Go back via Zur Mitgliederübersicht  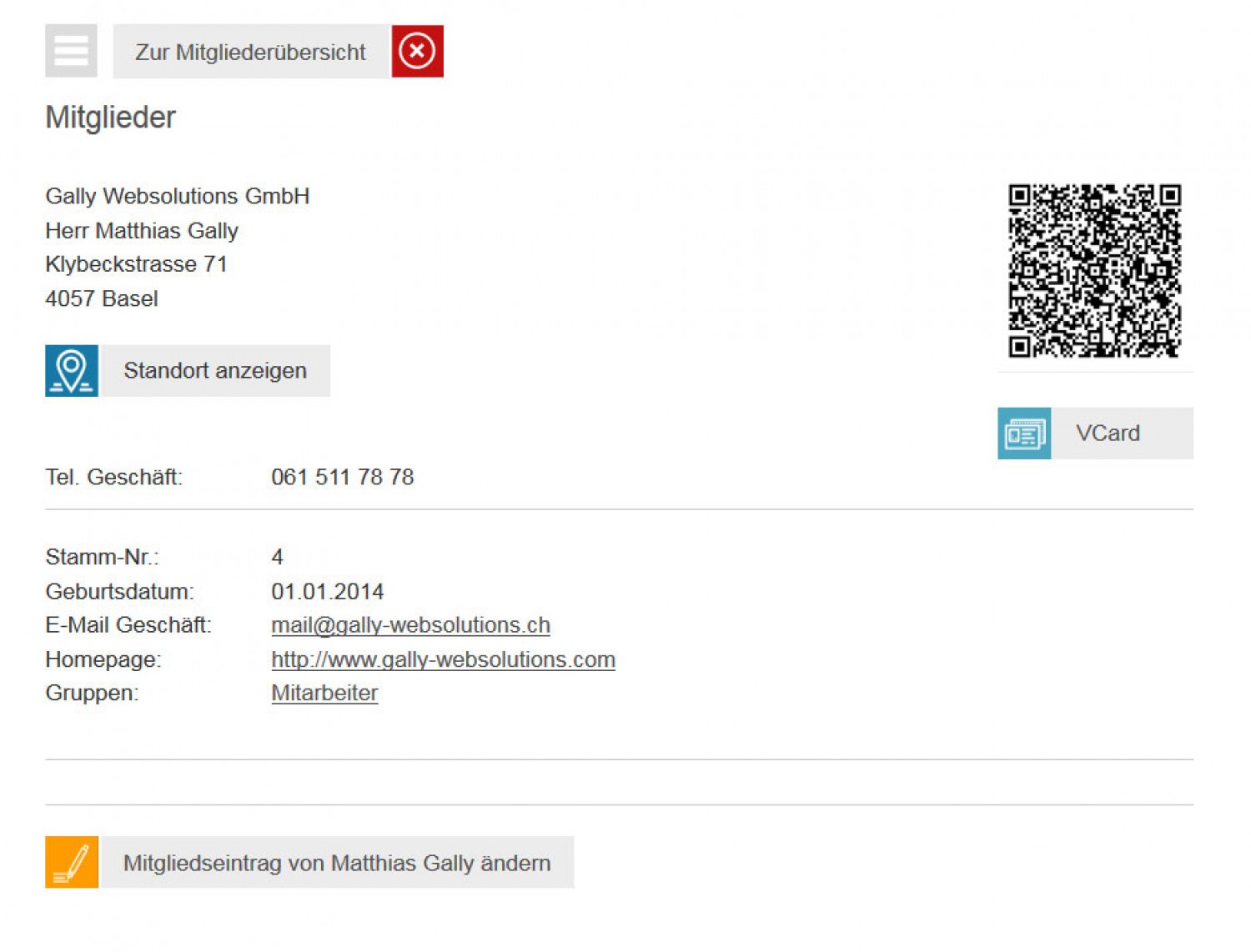[x=250, y=52]
